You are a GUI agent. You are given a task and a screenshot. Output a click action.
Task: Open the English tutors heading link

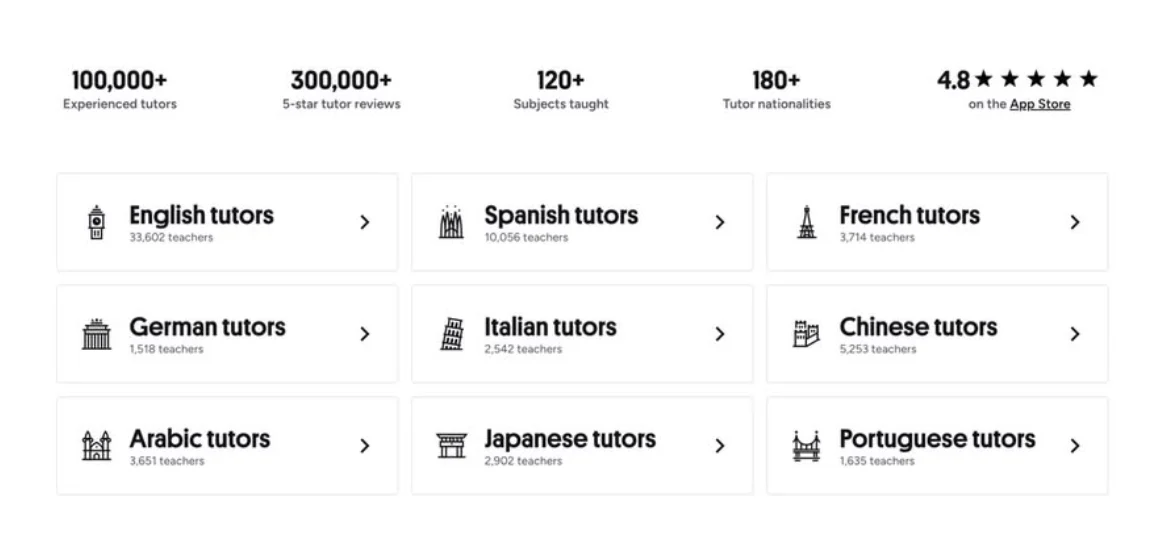tap(201, 215)
